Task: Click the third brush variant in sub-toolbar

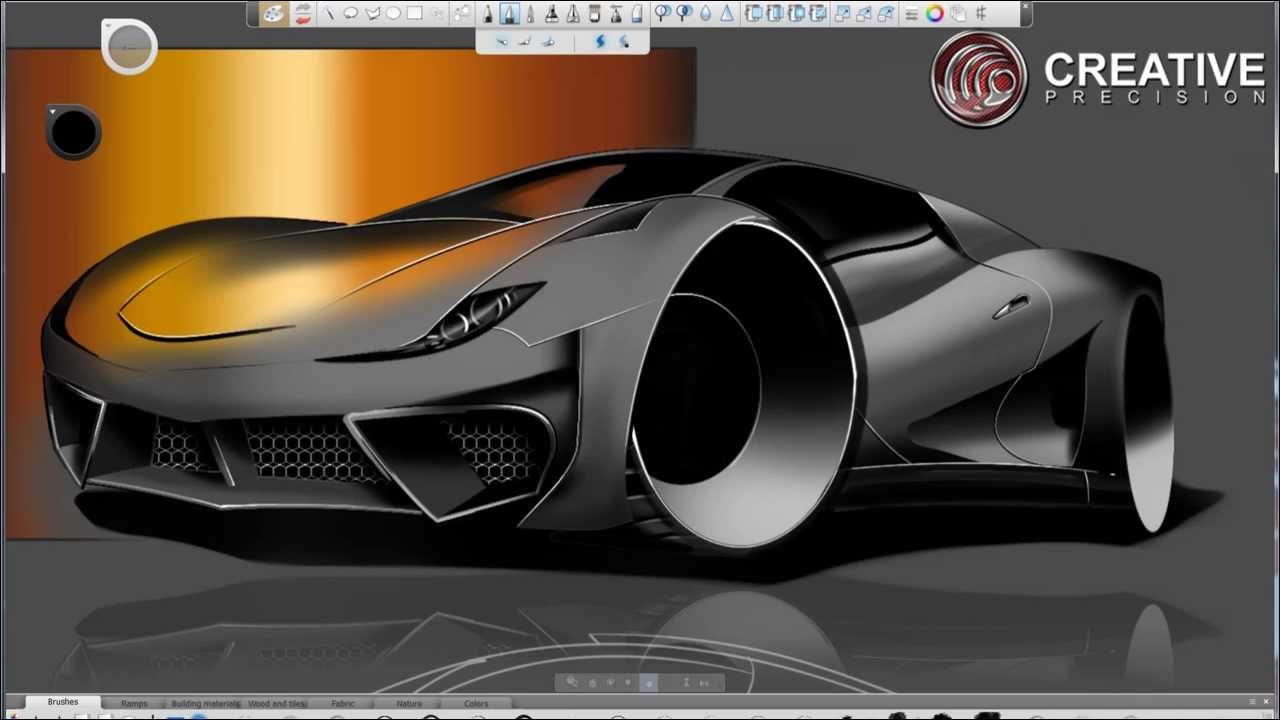Action: coord(548,41)
